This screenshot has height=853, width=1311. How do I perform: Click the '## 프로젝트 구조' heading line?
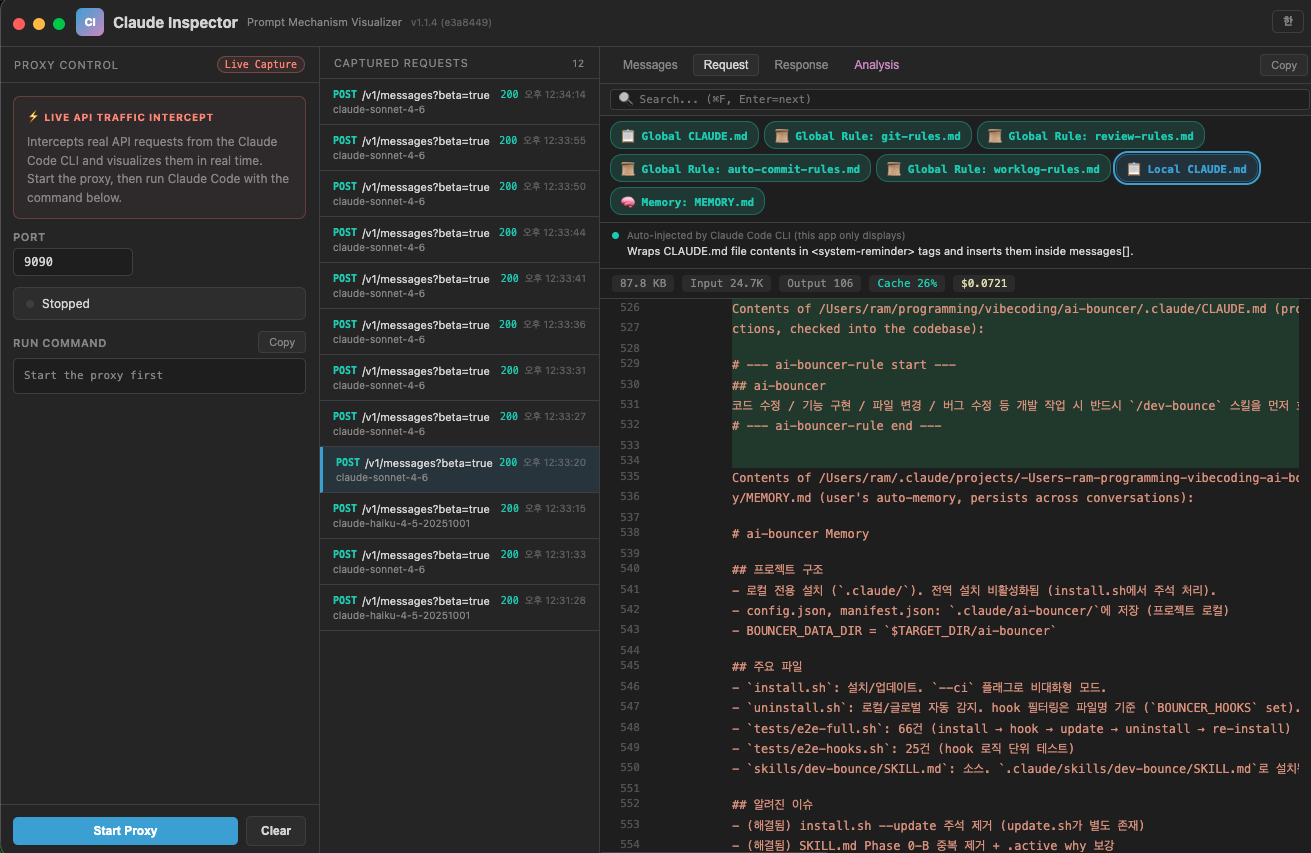(778, 570)
